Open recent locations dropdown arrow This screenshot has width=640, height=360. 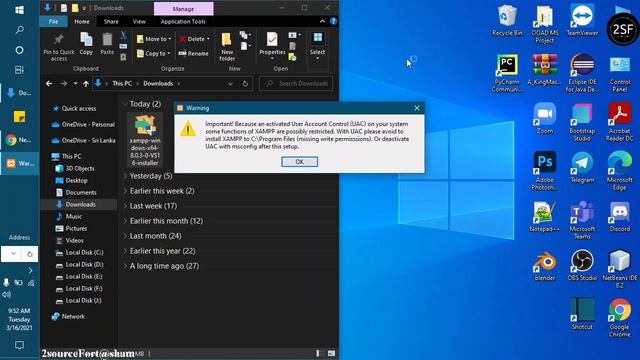(x=76, y=84)
